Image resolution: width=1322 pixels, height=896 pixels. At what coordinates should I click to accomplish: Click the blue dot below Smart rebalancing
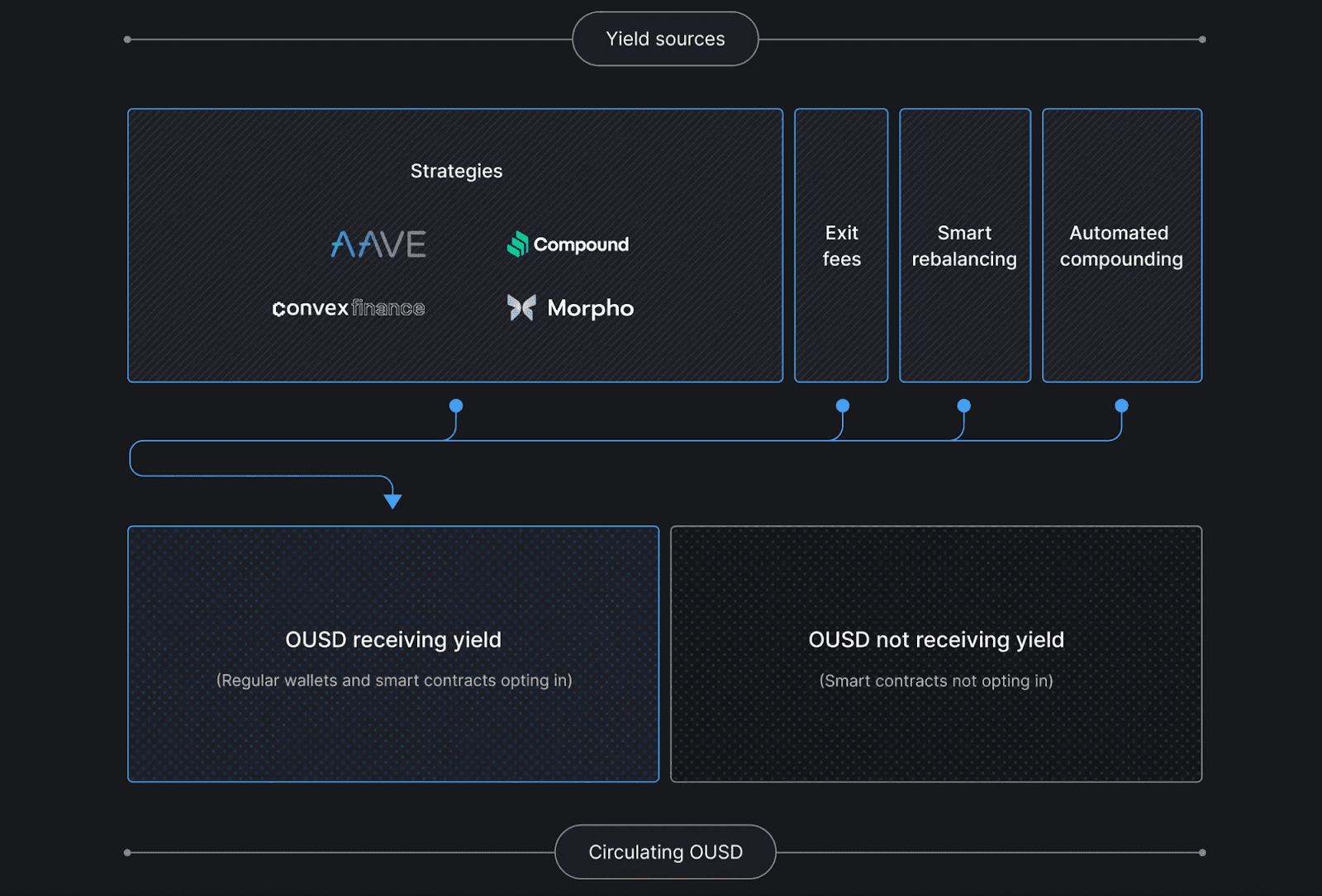point(963,405)
